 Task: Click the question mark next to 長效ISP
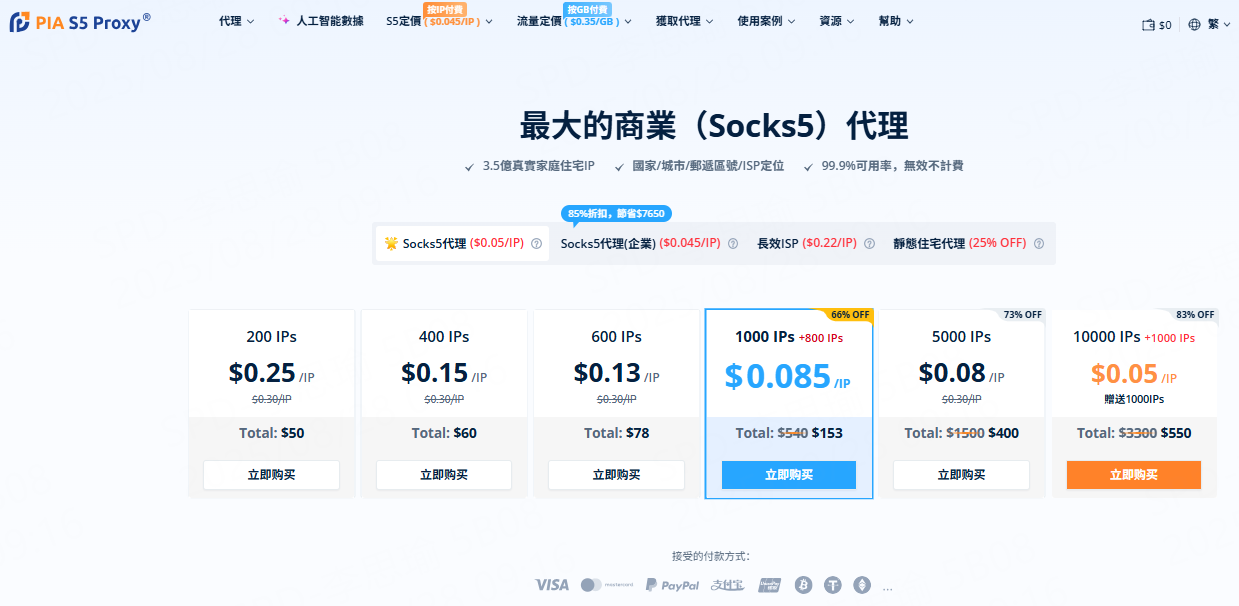869,244
